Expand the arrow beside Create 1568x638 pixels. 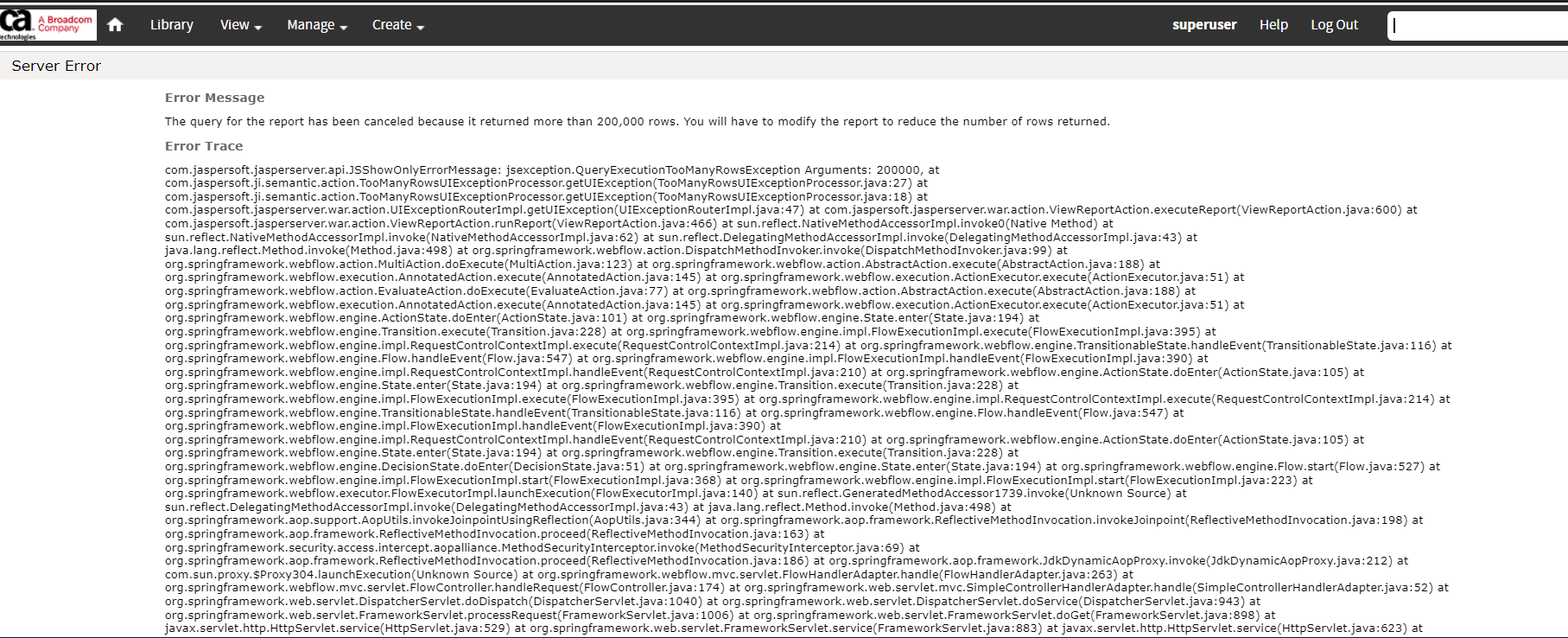[421, 28]
